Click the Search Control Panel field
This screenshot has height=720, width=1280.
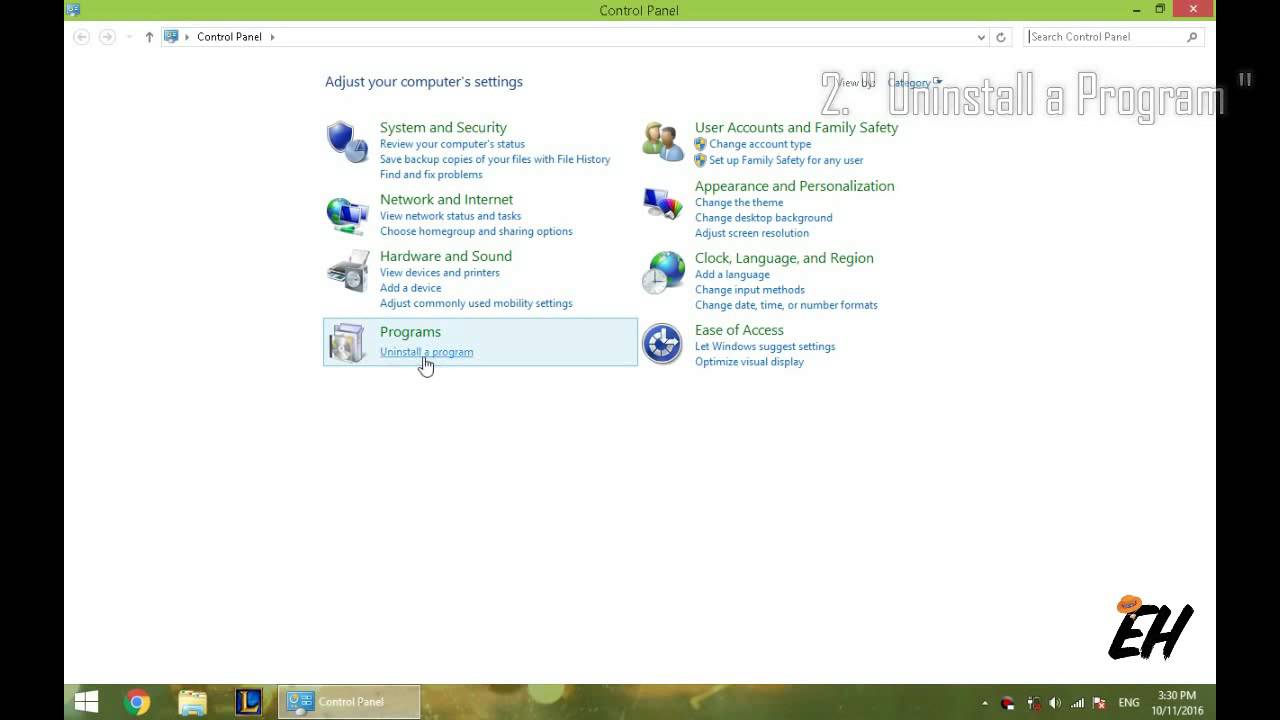[x=1115, y=37]
